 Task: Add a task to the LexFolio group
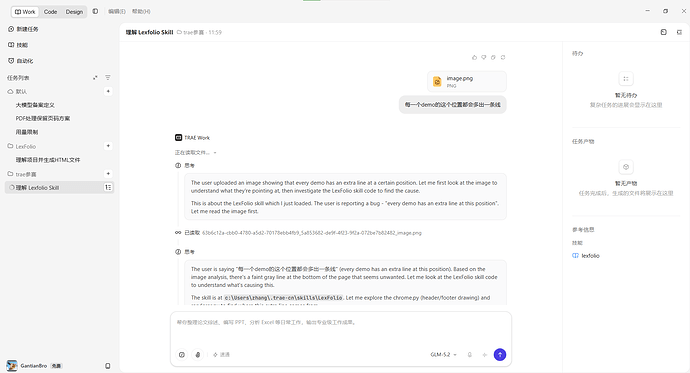[108, 146]
